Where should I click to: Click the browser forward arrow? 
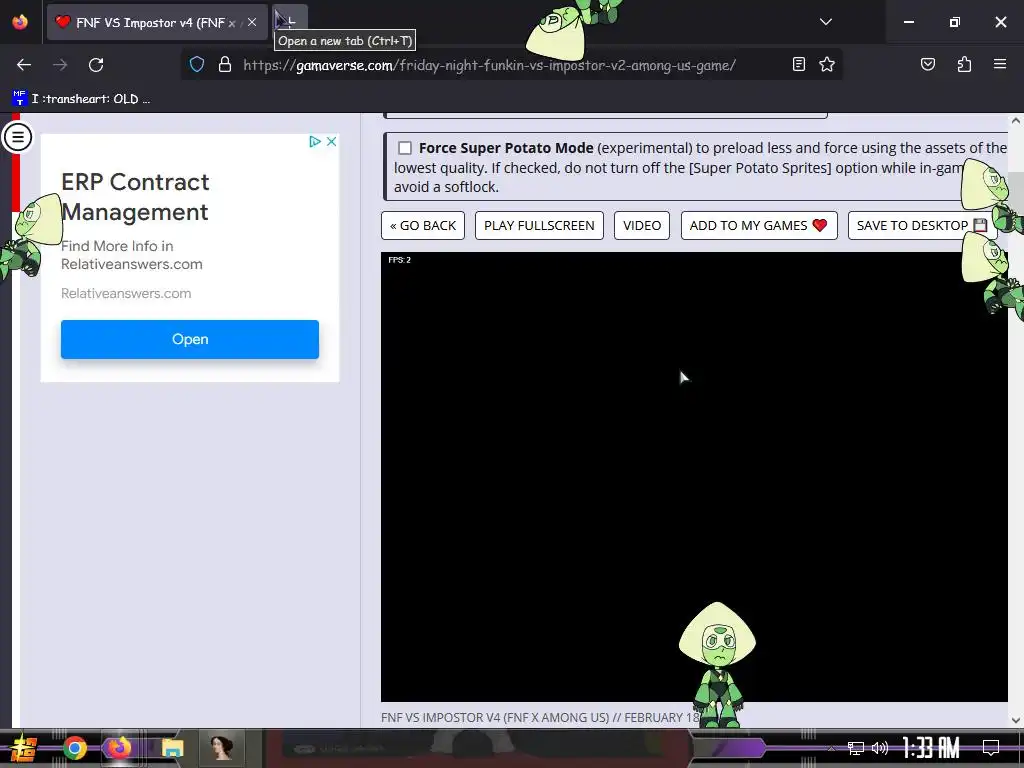click(60, 65)
